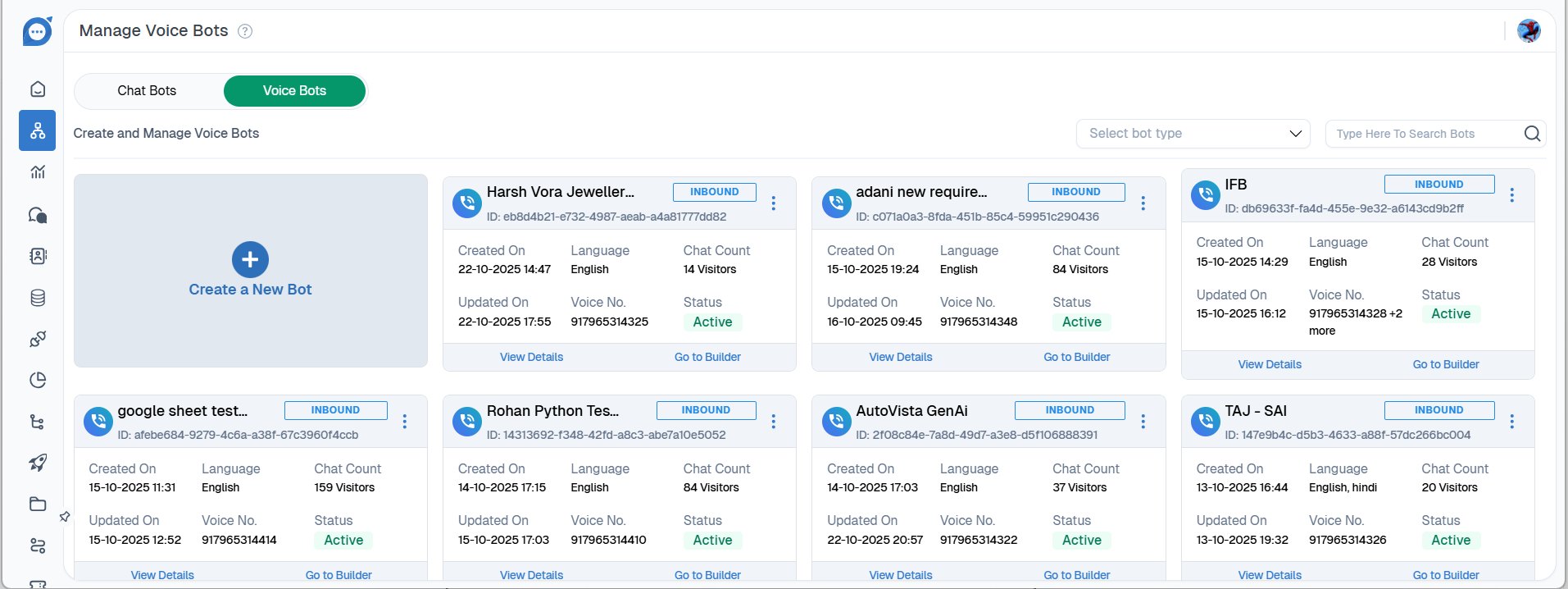Open three-dot menu for Harsh Vora Jeweller bot
Image resolution: width=1568 pixels, height=589 pixels.
point(774,203)
